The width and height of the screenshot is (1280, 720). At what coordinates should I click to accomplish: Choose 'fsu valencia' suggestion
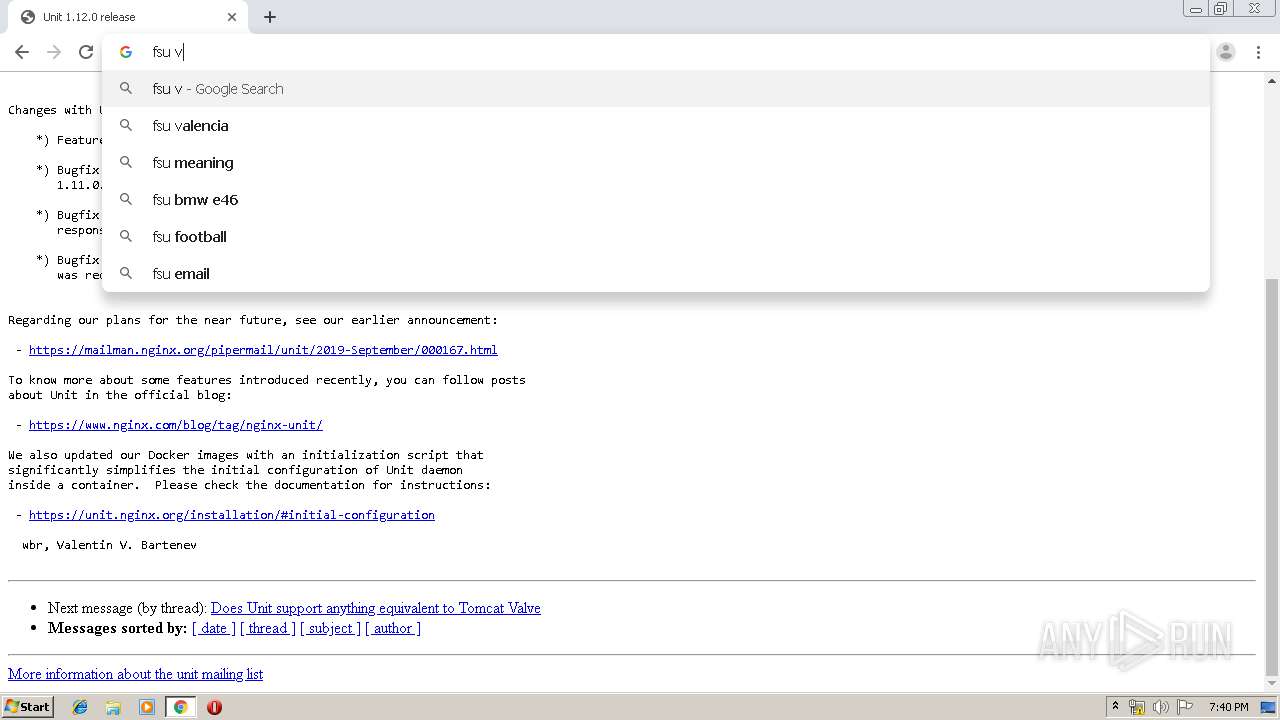pyautogui.click(x=656, y=126)
